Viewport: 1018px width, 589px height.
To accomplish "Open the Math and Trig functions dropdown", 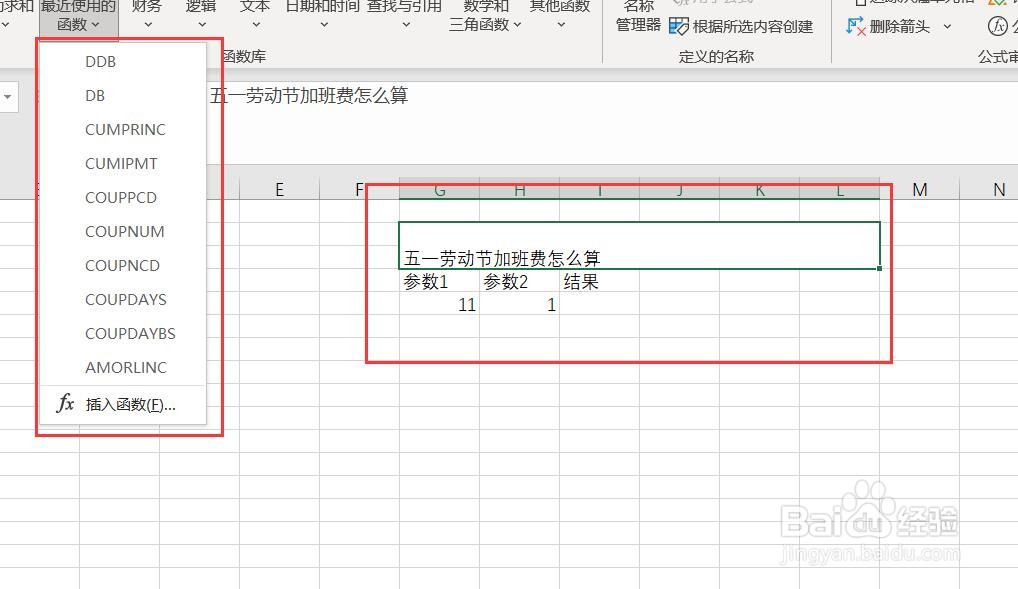I will click(486, 16).
